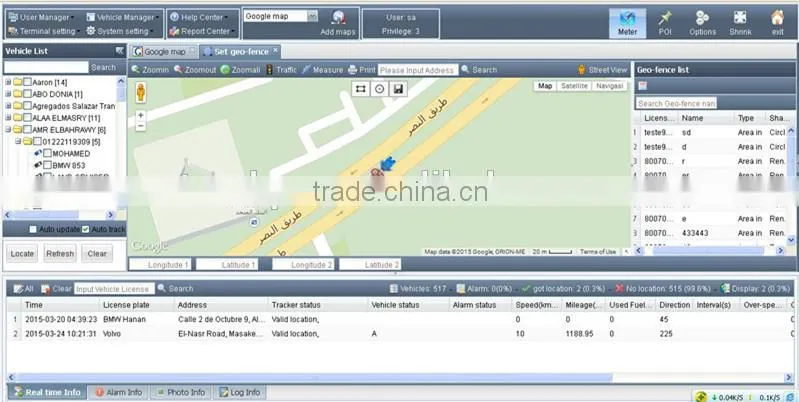The image size is (799, 402).
Task: Check the Aaron [14] group checkbox
Action: click(28, 82)
